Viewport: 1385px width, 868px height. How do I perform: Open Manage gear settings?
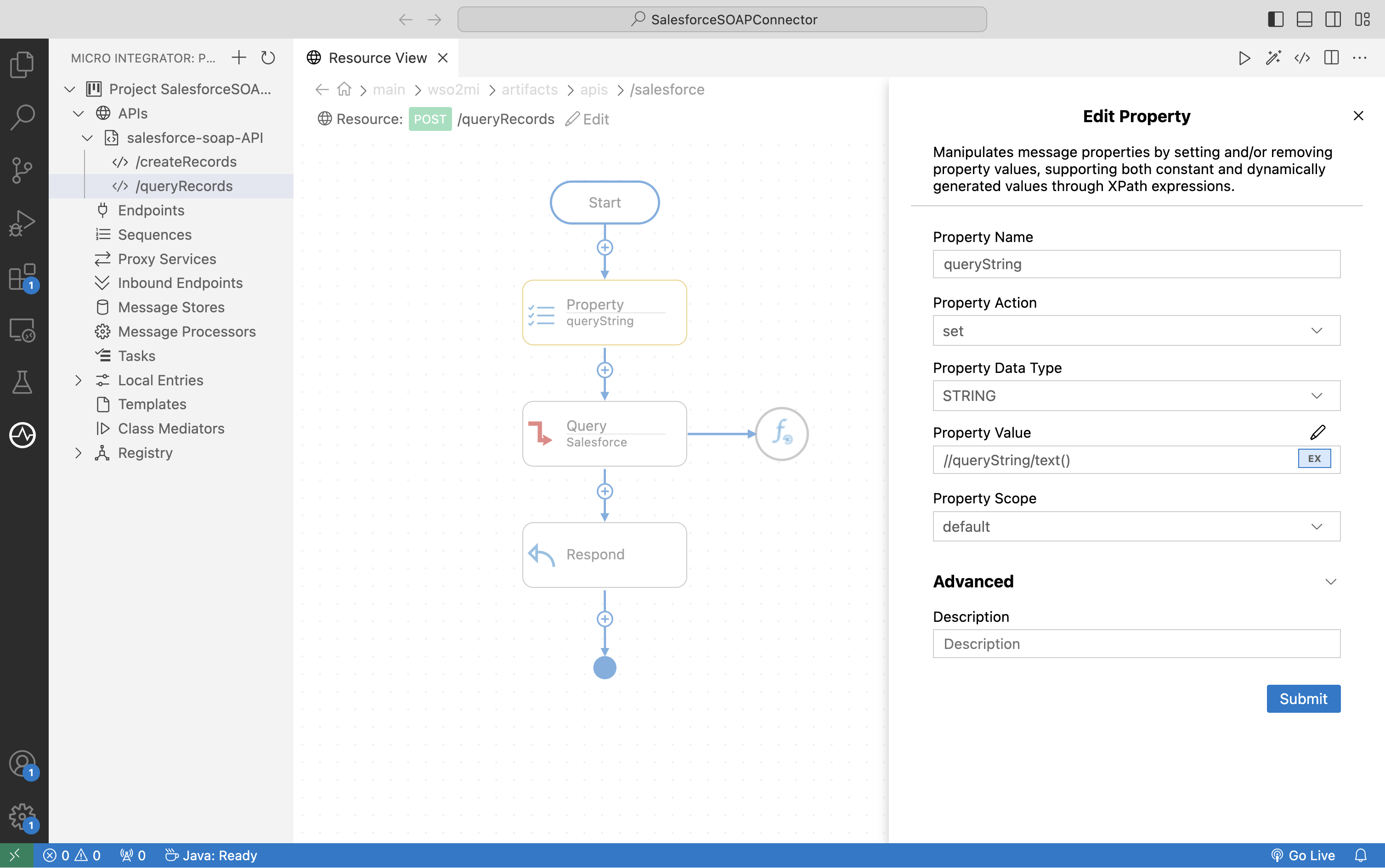tap(23, 817)
